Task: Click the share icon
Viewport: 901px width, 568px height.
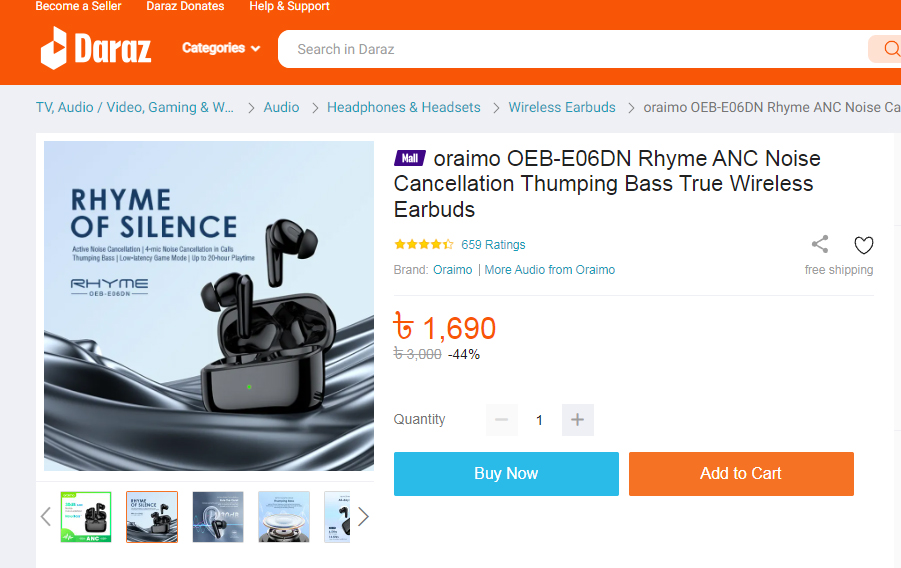Action: pos(820,244)
